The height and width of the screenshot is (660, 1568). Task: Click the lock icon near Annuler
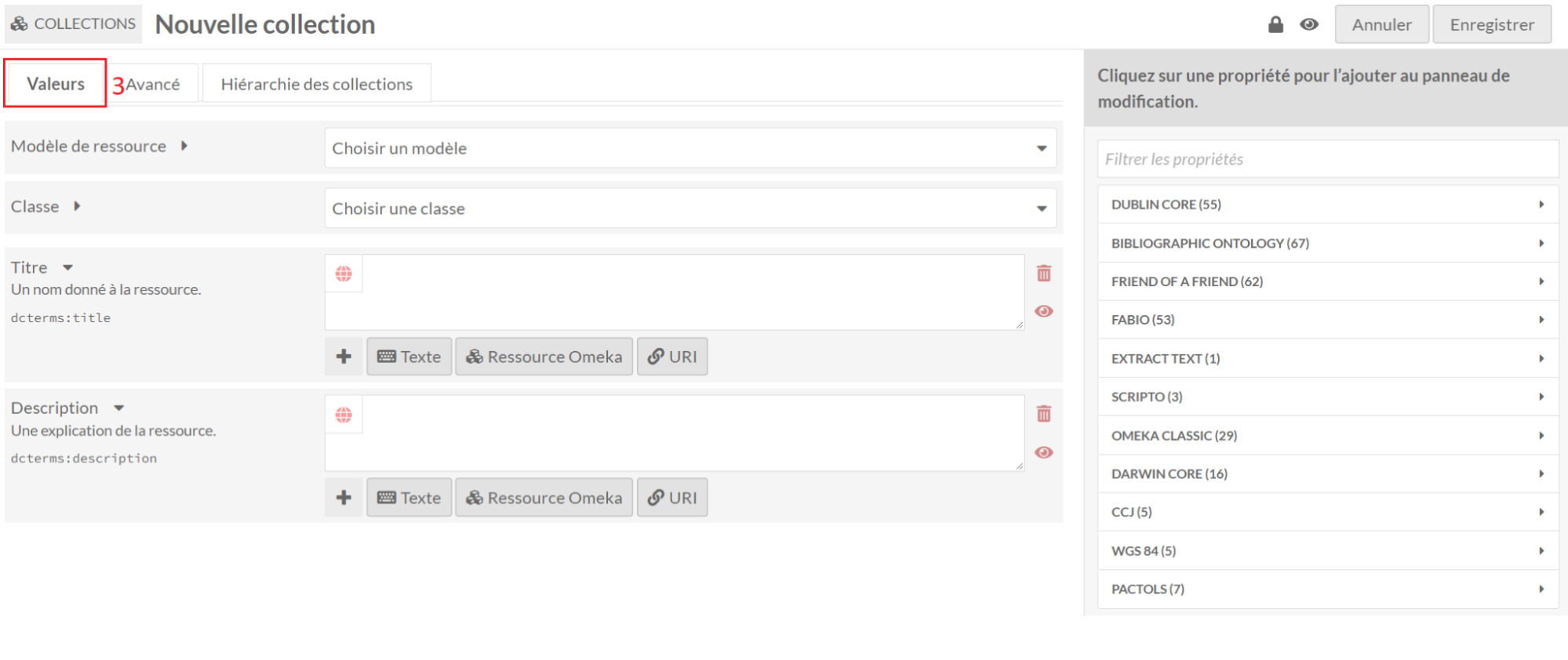coord(1275,24)
